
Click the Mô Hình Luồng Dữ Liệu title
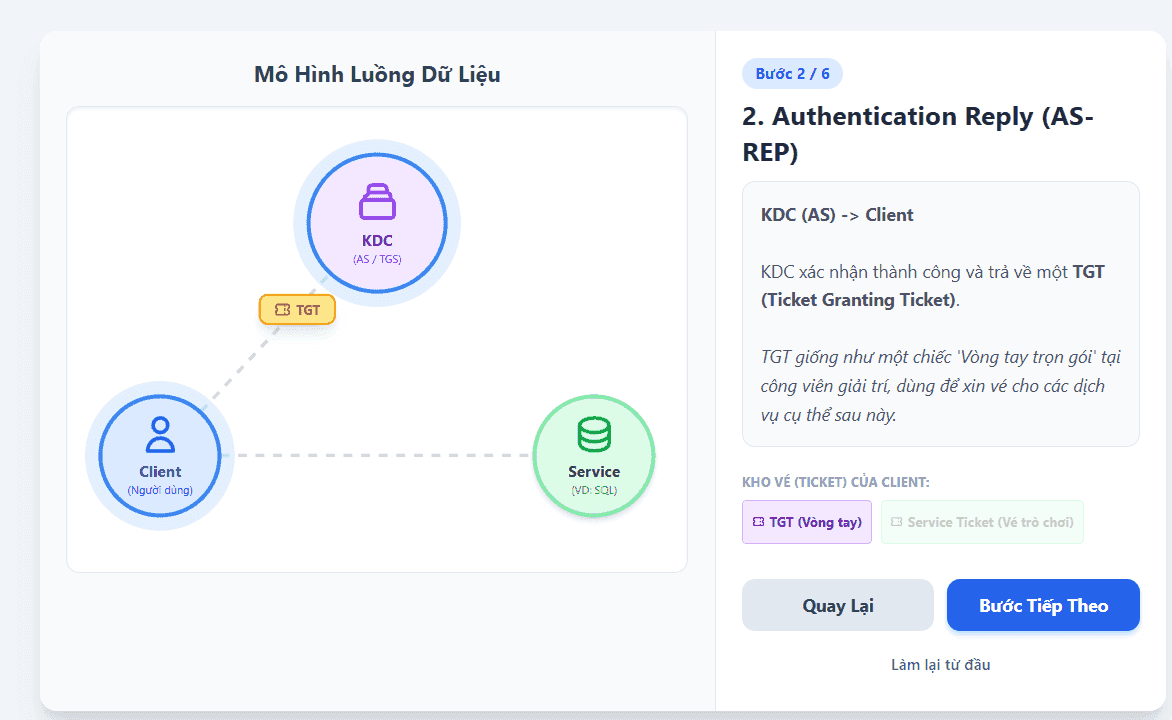point(377,74)
